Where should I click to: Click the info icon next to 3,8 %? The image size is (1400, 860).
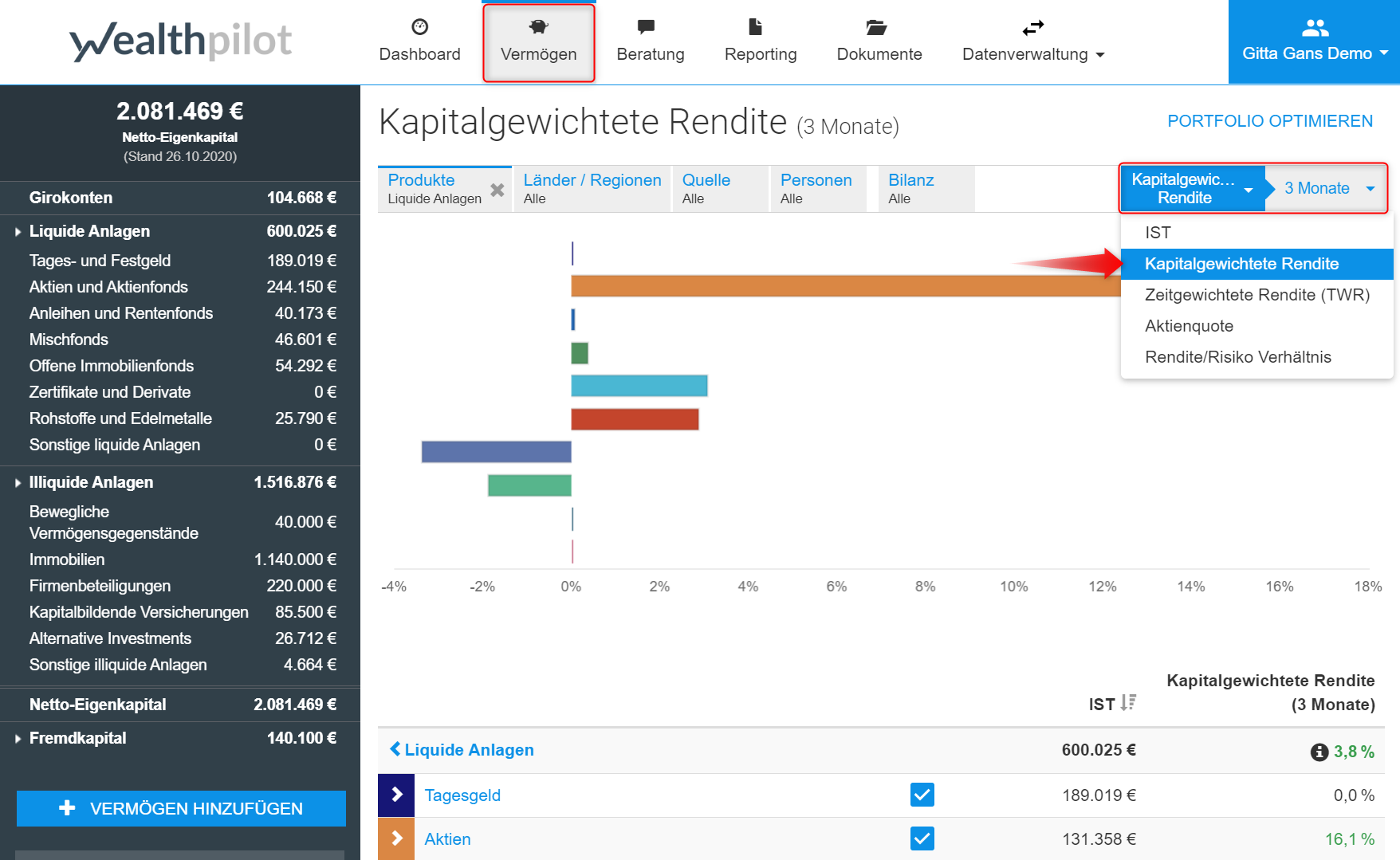point(1319,752)
